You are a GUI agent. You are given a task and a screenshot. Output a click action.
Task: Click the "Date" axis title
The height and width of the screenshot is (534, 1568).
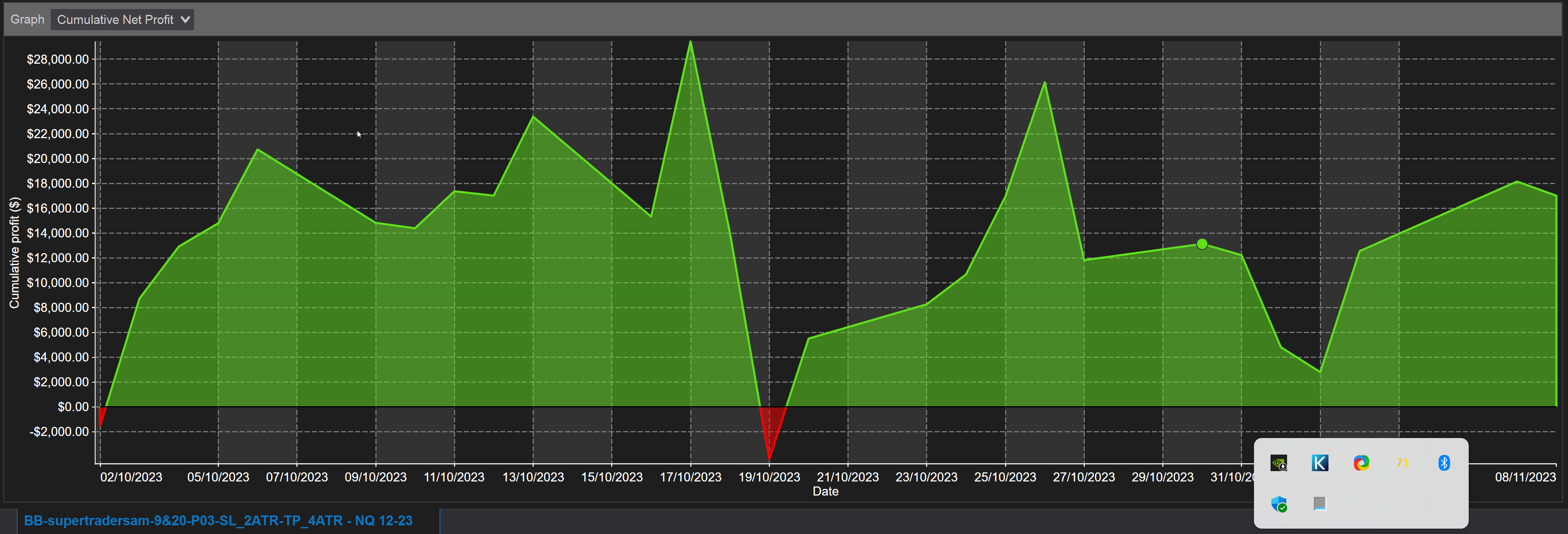click(825, 491)
